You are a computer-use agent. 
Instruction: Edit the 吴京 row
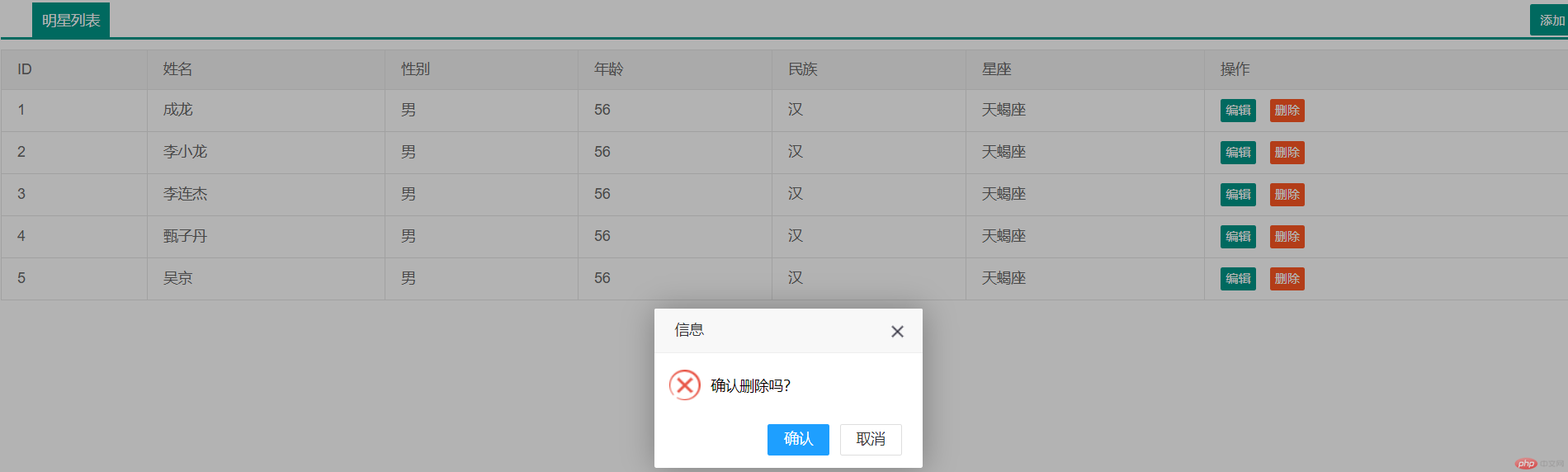click(x=1238, y=279)
